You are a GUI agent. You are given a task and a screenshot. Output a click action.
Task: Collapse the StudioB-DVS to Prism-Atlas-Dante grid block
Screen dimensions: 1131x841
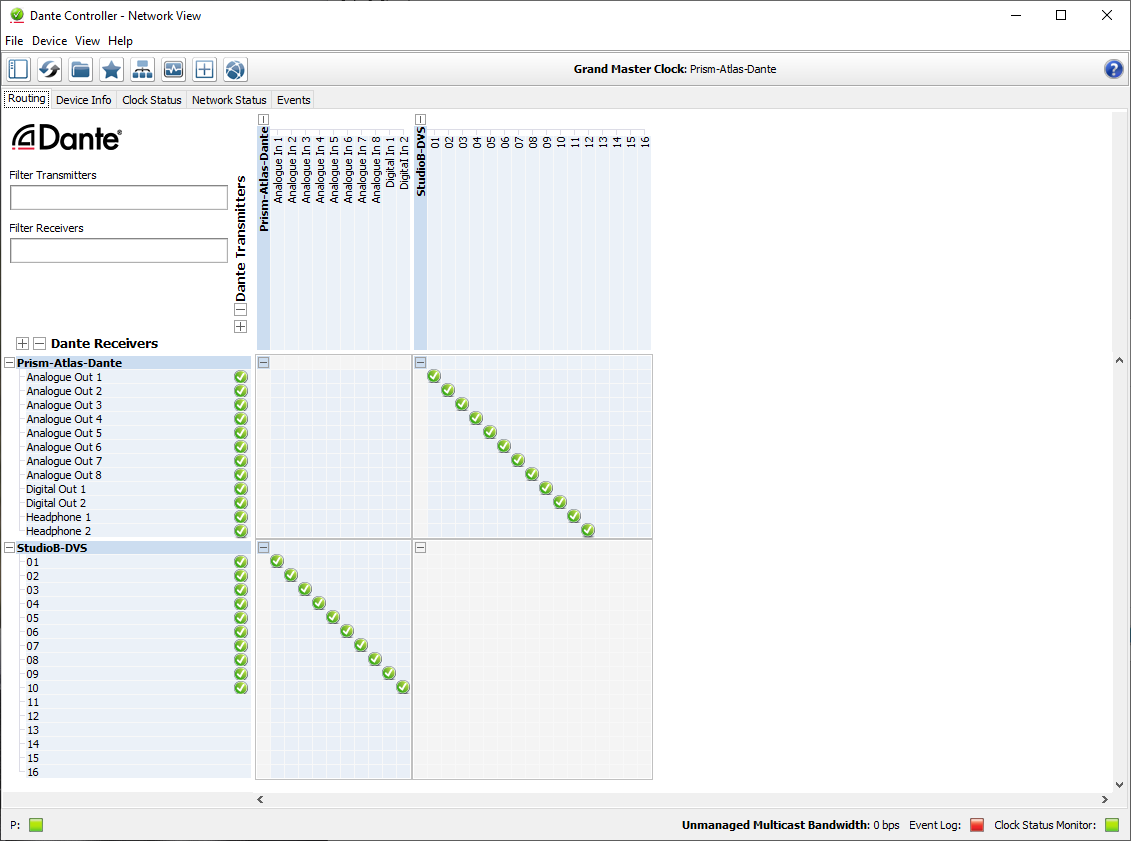coord(421,363)
